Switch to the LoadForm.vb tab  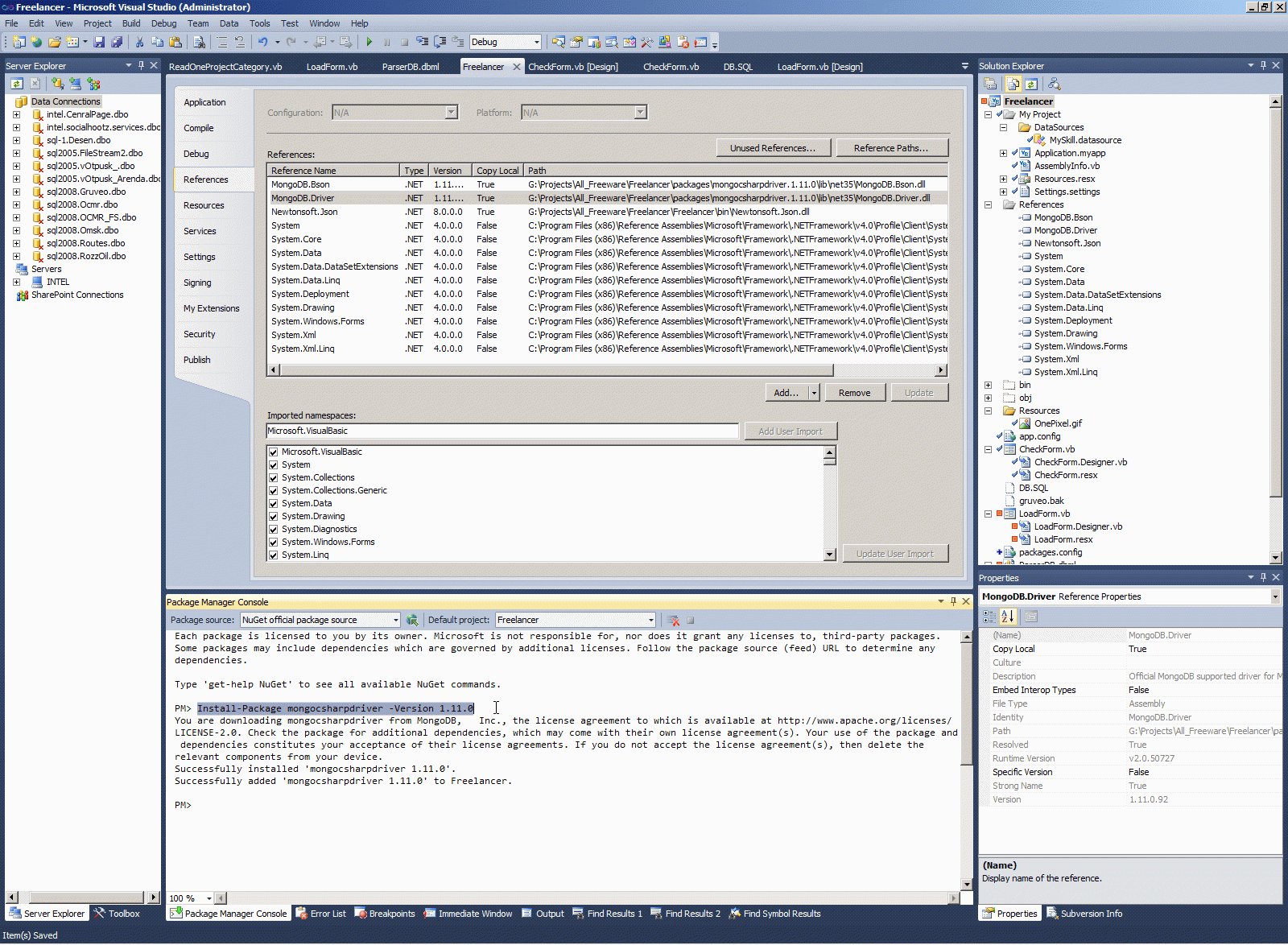point(332,67)
